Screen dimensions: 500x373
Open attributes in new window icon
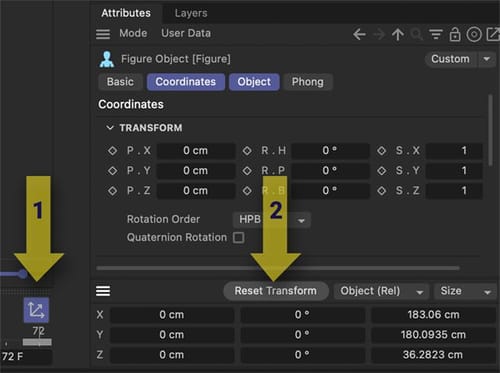click(493, 34)
